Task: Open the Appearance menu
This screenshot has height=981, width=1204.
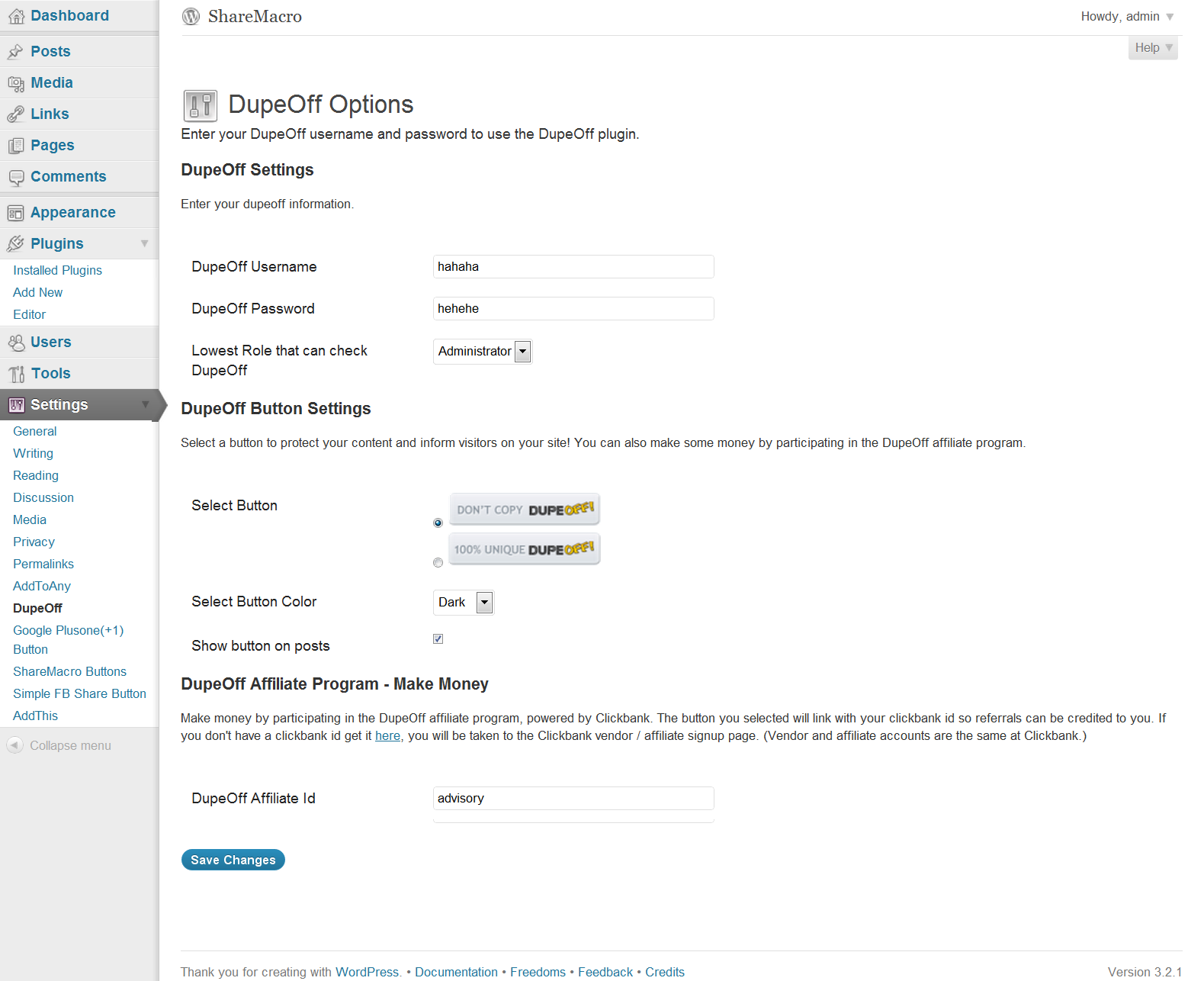Action: click(73, 212)
